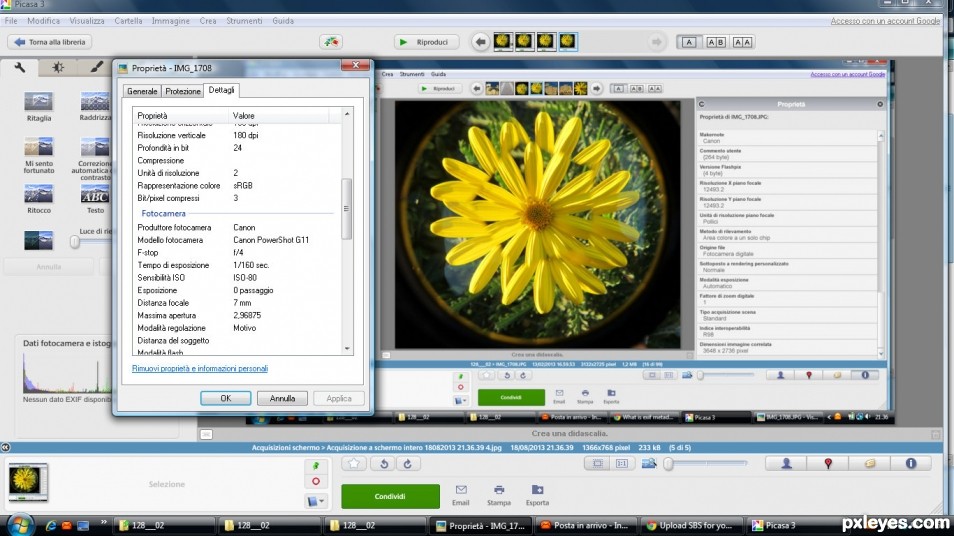Open the Immagine menu

(170, 21)
